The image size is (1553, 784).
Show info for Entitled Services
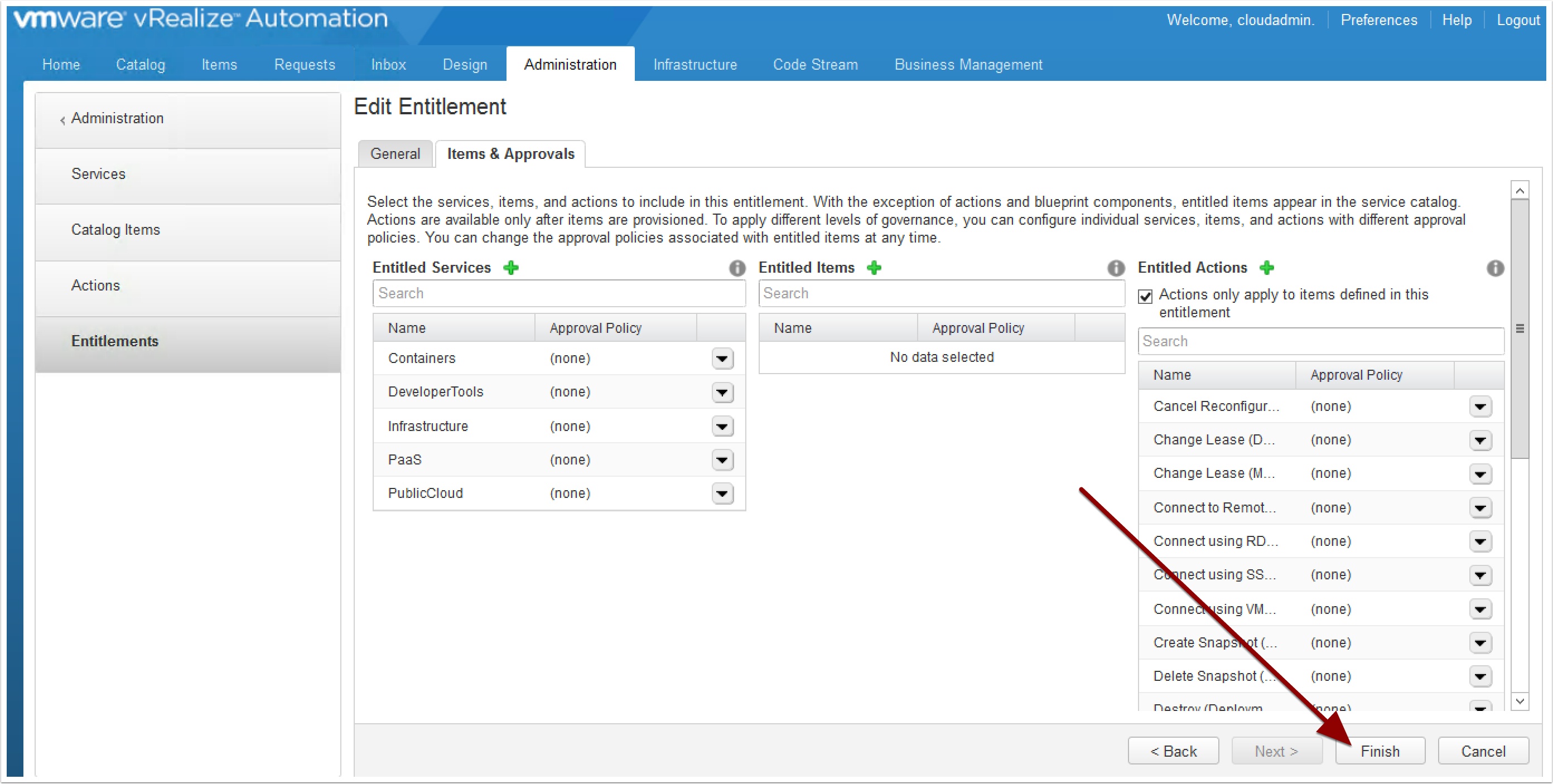click(x=737, y=268)
